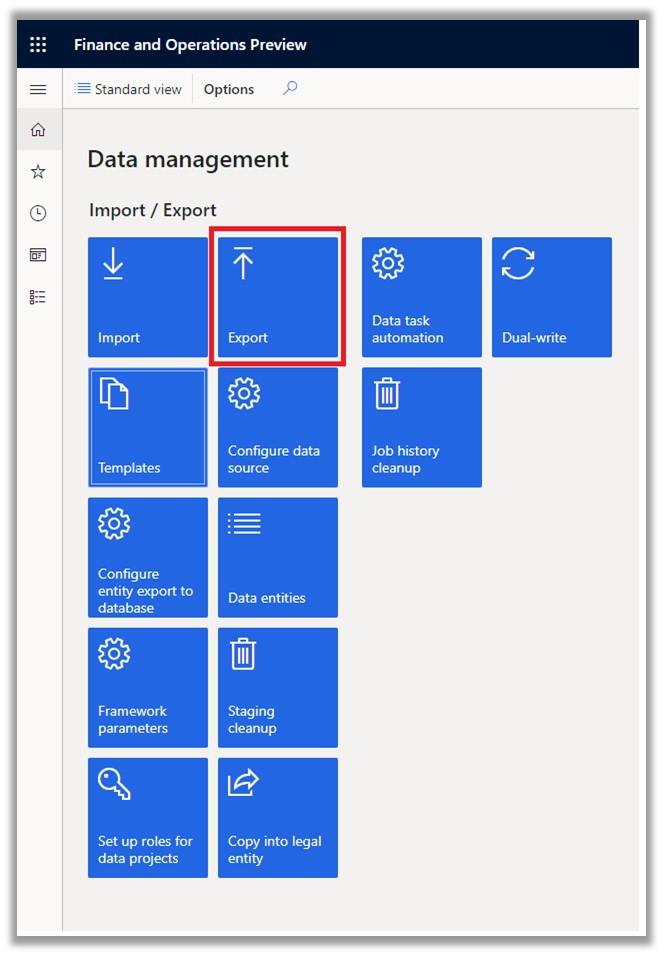Open Recent clock icon in sidebar
The image size is (663, 956).
point(38,213)
